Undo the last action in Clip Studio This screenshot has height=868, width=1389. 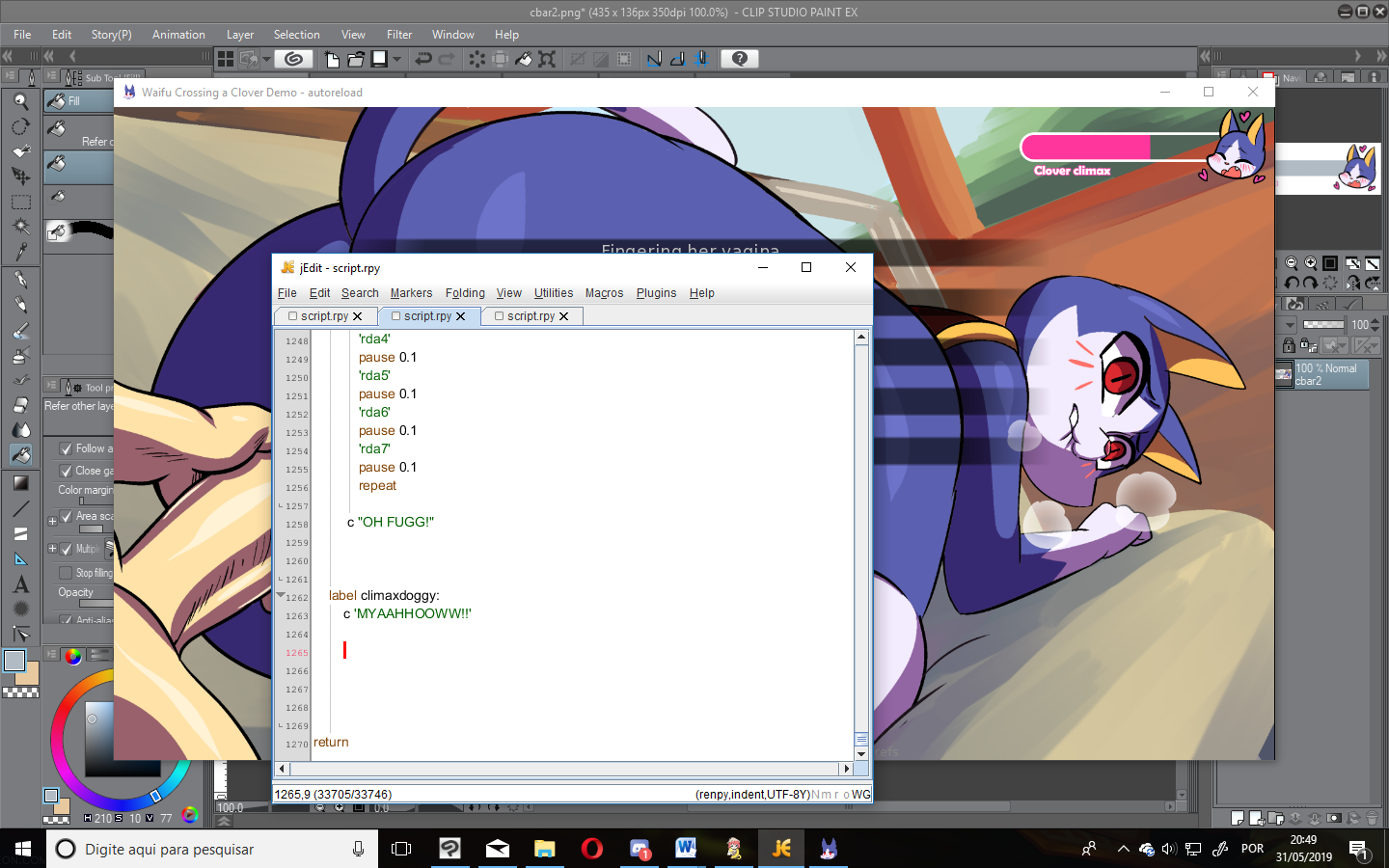[422, 59]
